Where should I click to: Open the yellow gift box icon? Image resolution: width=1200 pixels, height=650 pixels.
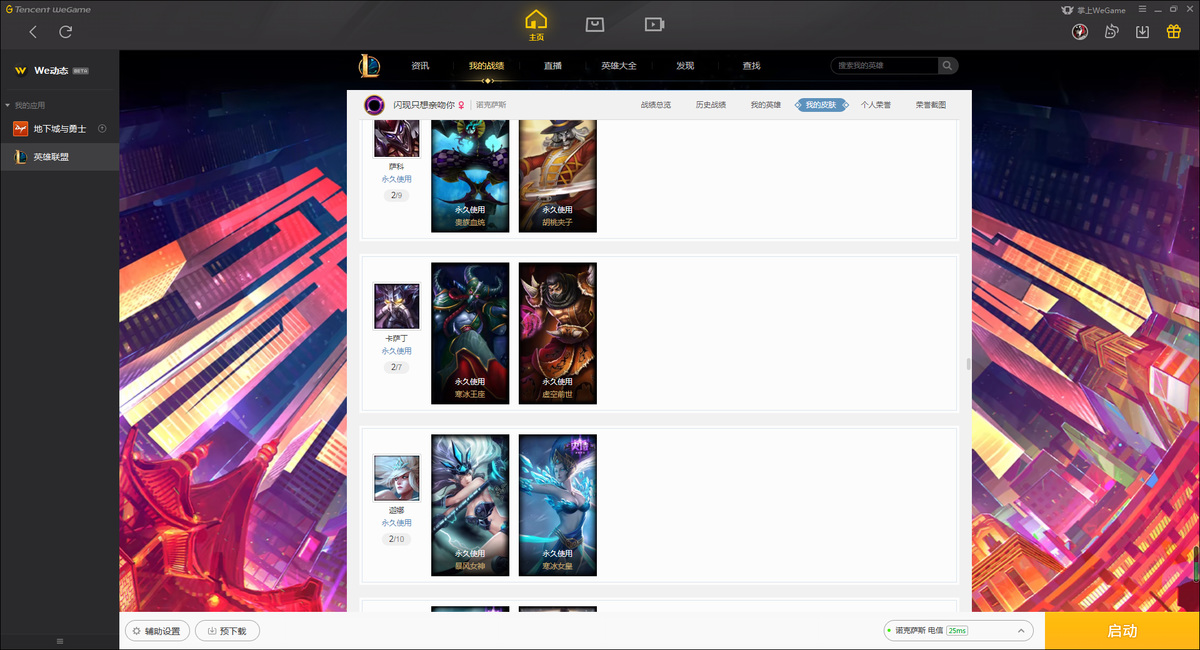(x=1174, y=31)
